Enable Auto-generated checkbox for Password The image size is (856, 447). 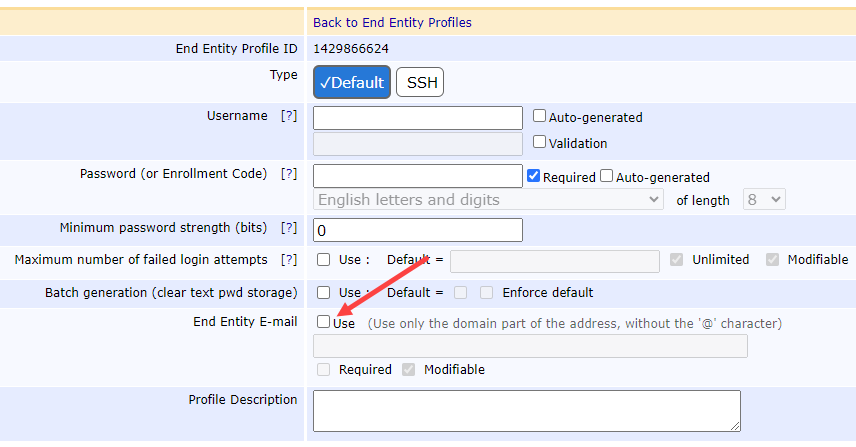point(606,177)
